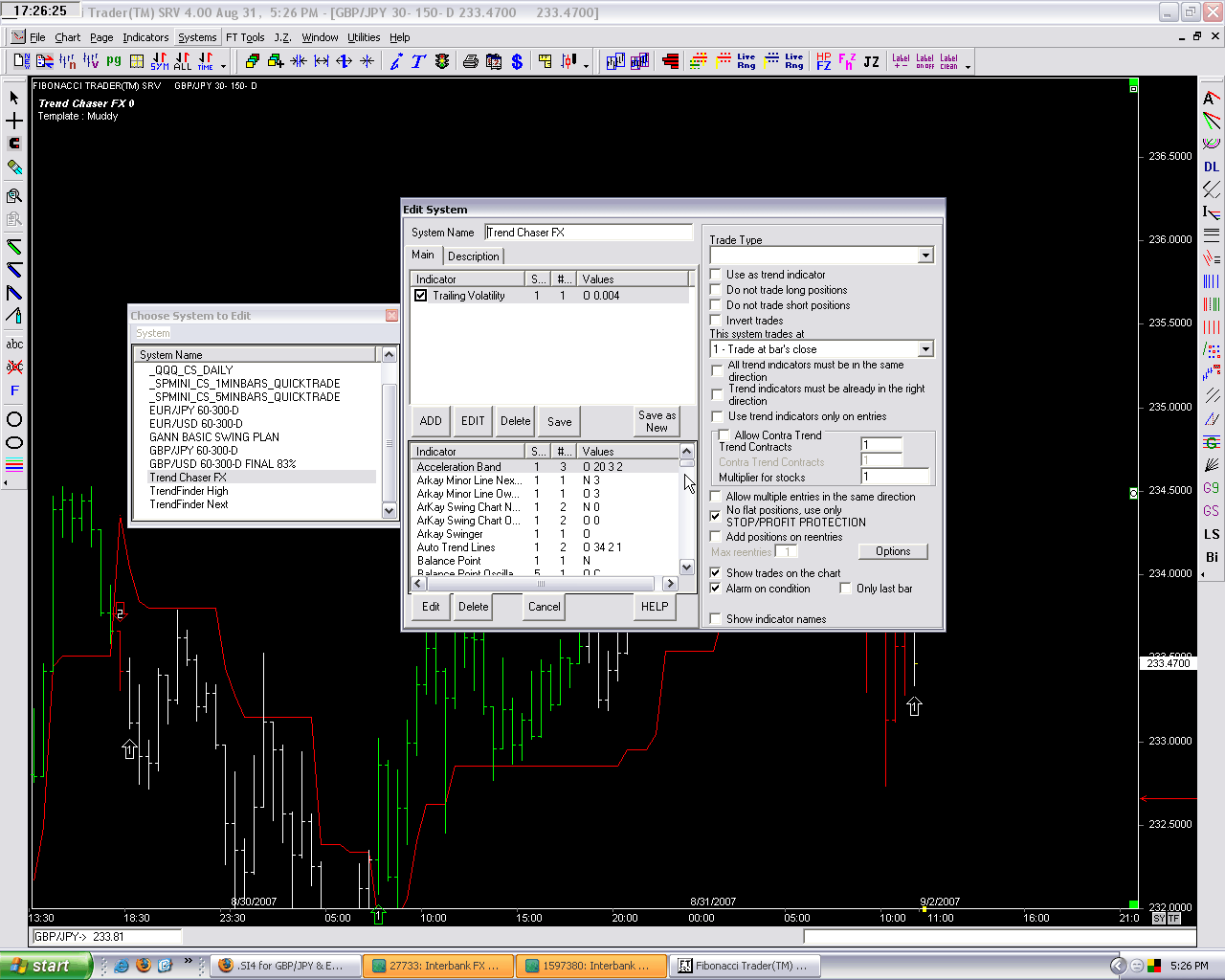The height and width of the screenshot is (980, 1225).
Task: Open the Utilities menu
Action: pos(364,37)
